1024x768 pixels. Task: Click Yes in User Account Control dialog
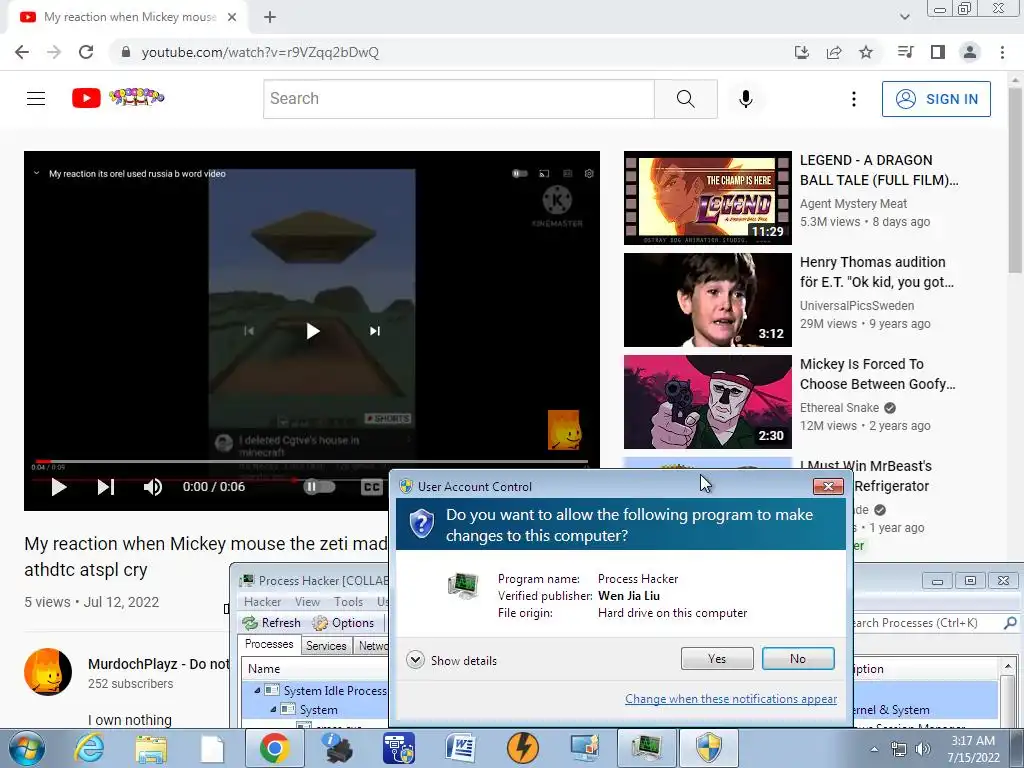click(716, 658)
